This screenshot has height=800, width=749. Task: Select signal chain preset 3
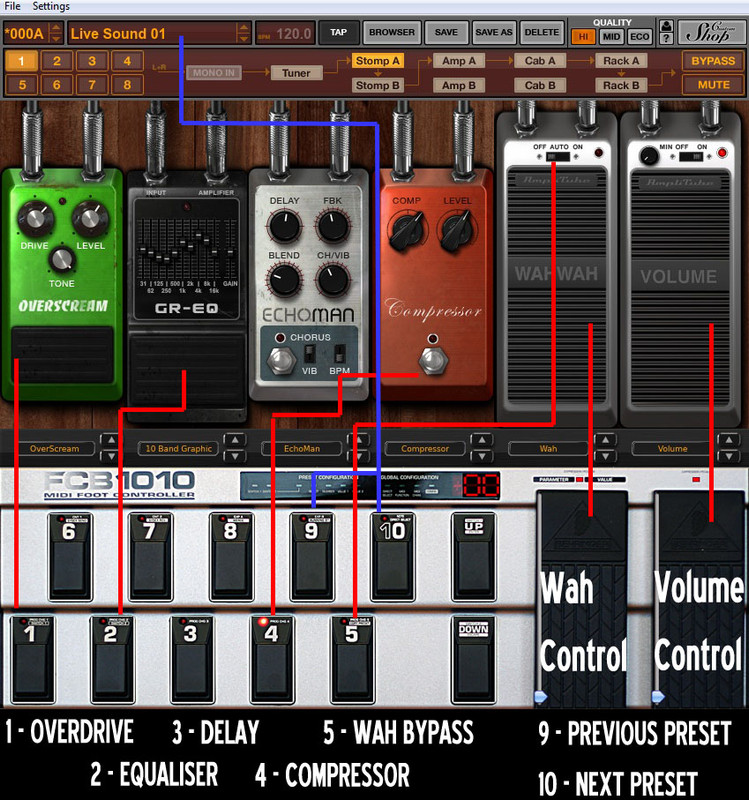pos(92,61)
